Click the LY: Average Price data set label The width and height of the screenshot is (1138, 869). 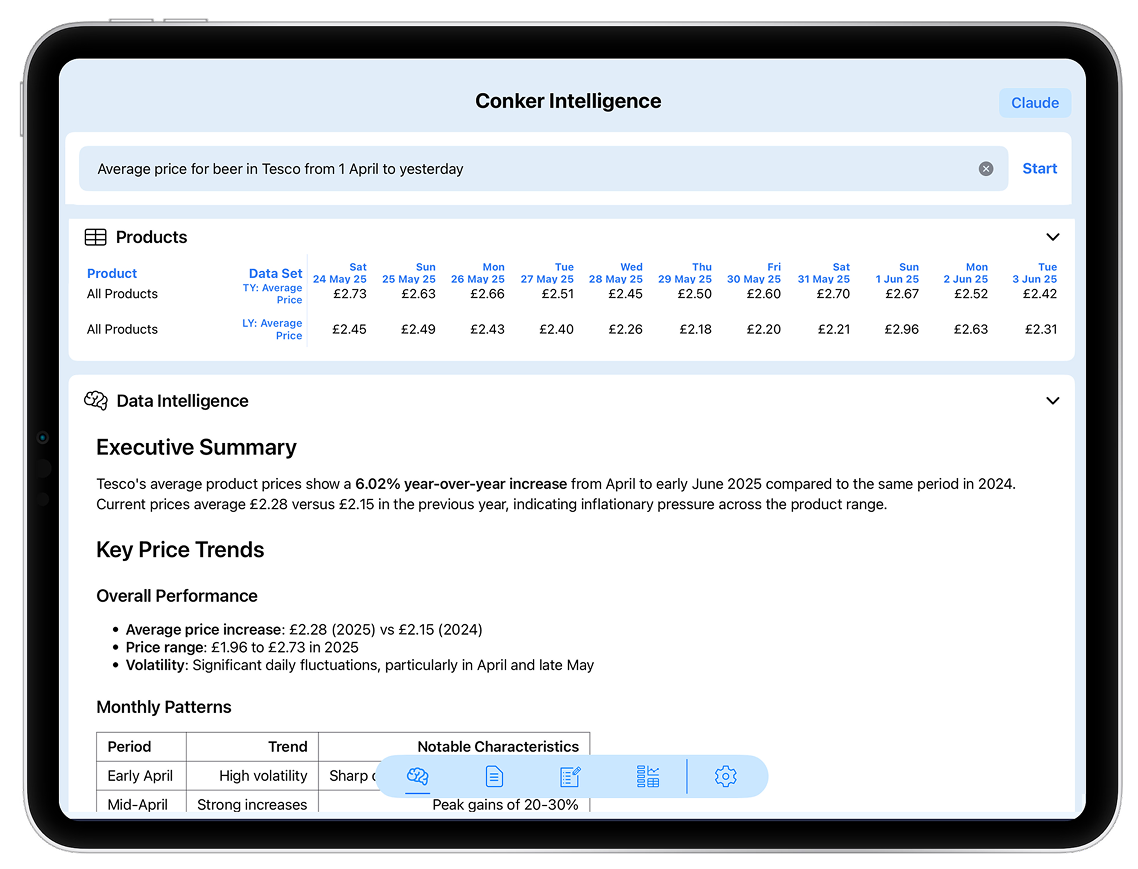coord(272,329)
